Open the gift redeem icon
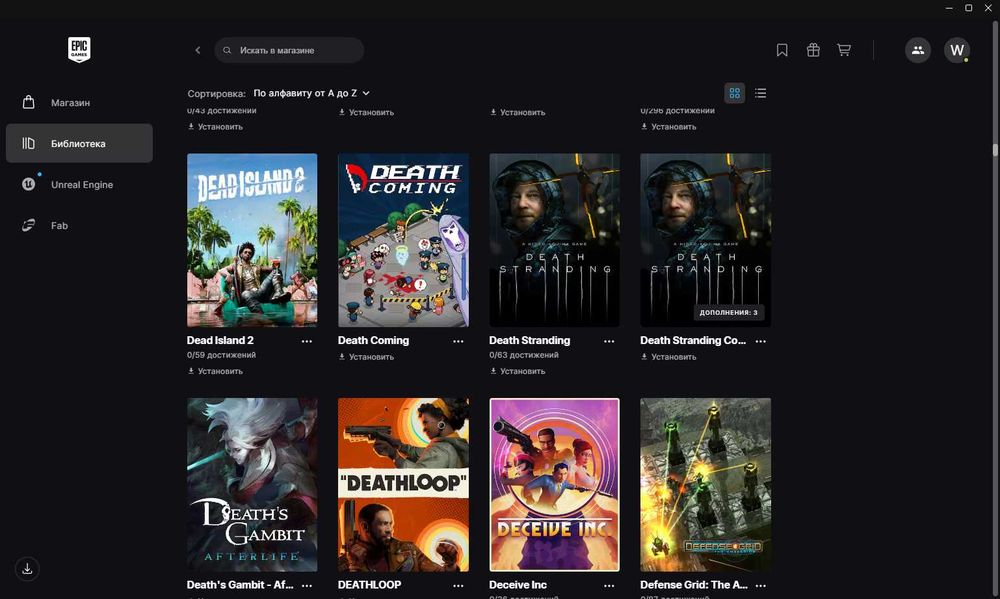The image size is (1000, 599). (813, 50)
